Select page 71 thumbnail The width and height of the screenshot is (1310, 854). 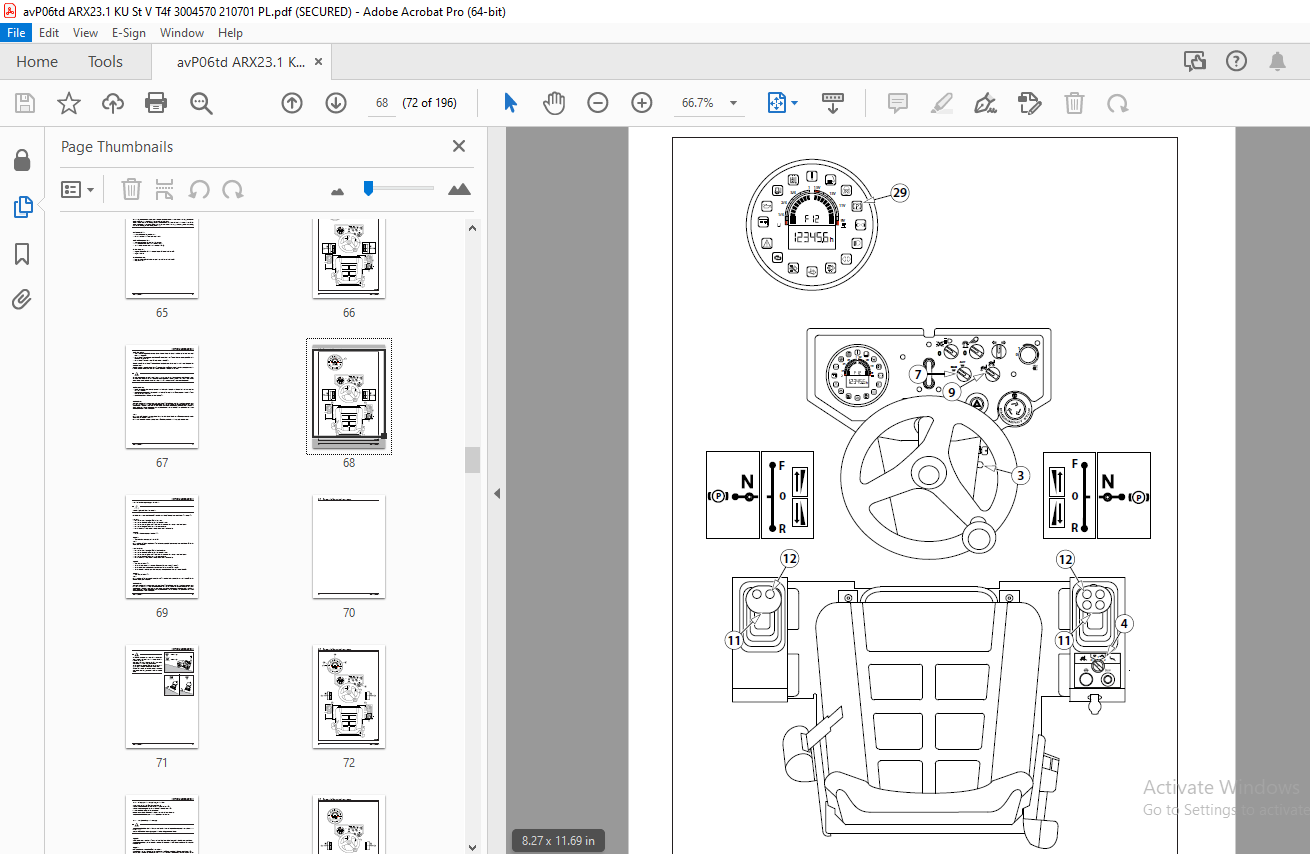162,697
